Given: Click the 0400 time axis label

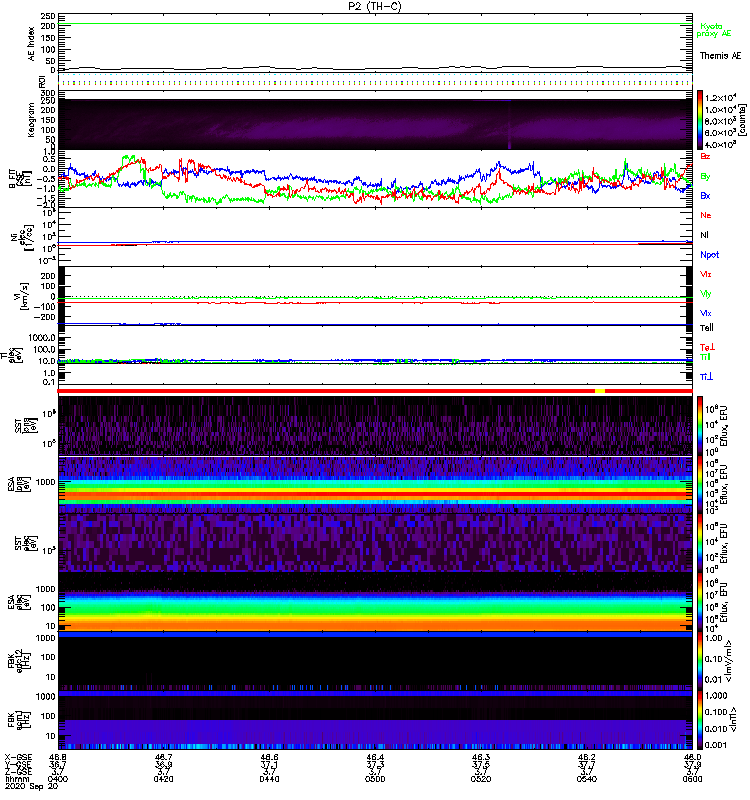Looking at the screenshot, I should (x=58, y=779).
